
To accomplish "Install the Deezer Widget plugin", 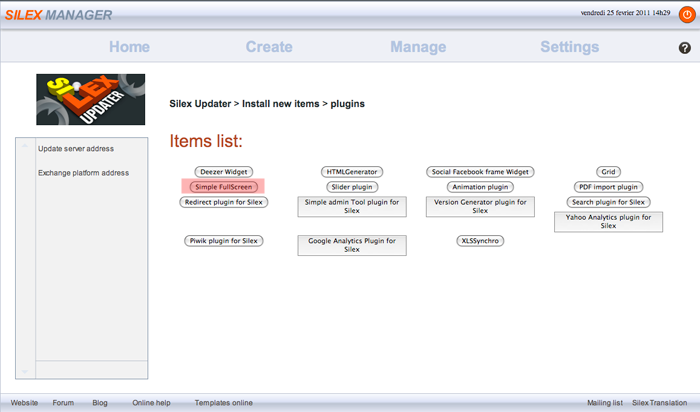I will coord(224,172).
